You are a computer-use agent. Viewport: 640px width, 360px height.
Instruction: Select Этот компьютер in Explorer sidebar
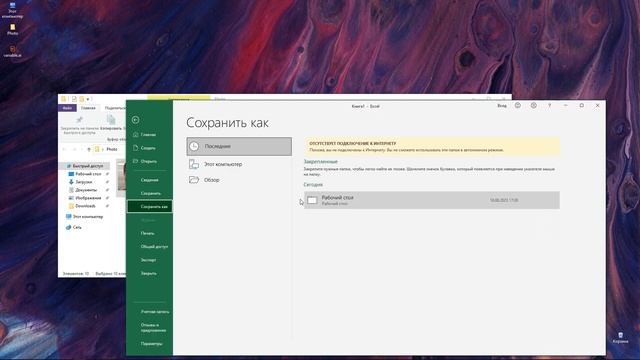(84, 217)
